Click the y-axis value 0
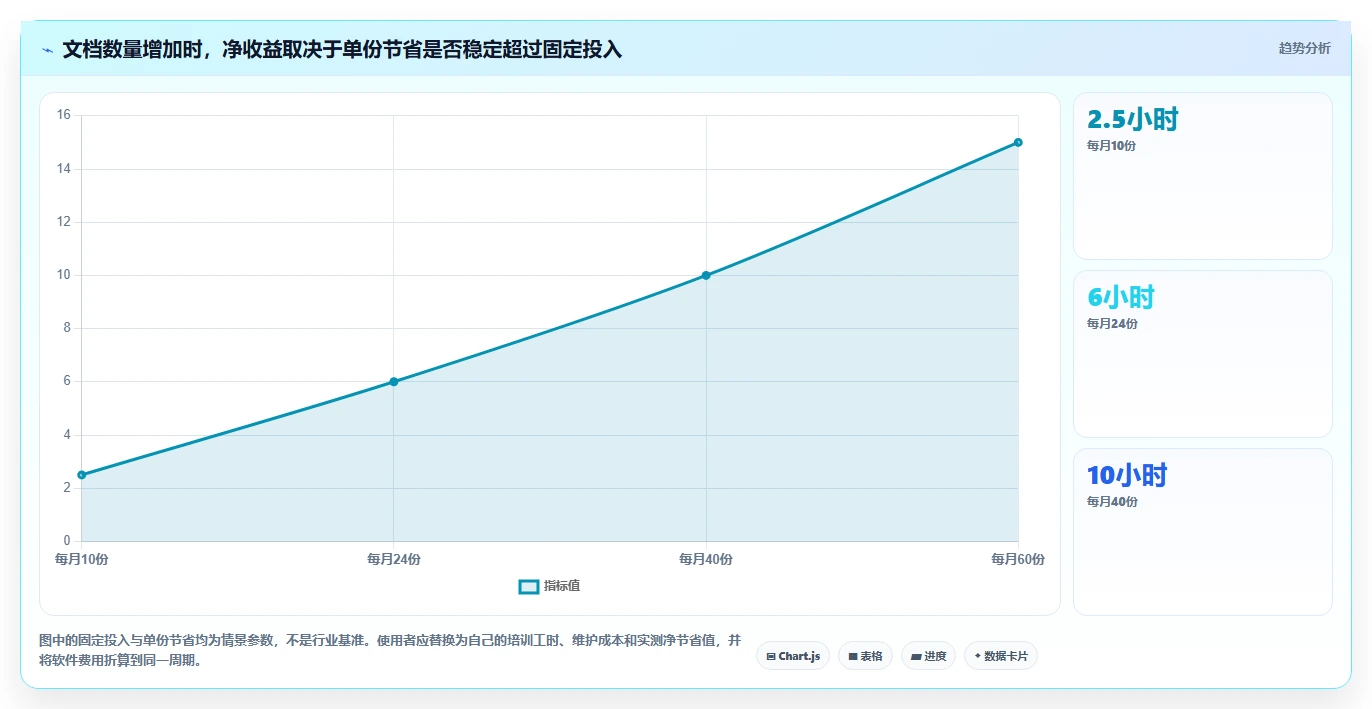This screenshot has height=709, width=1372. pyautogui.click(x=67, y=541)
